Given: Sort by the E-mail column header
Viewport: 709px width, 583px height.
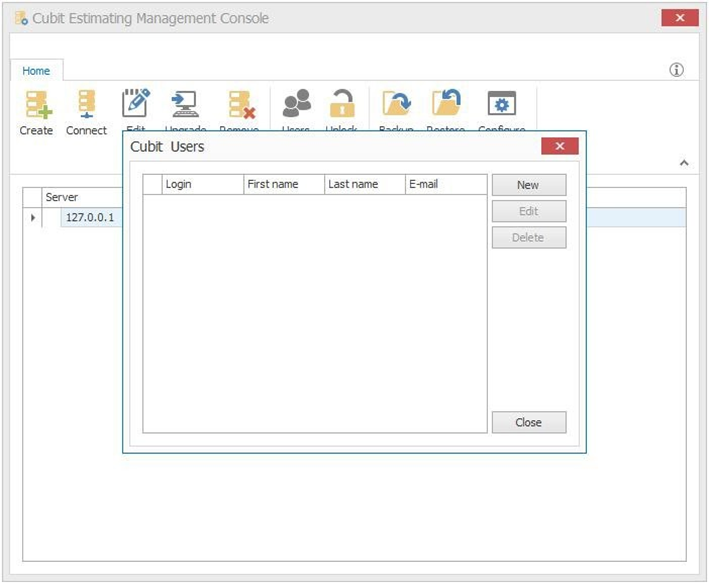Looking at the screenshot, I should tap(446, 184).
